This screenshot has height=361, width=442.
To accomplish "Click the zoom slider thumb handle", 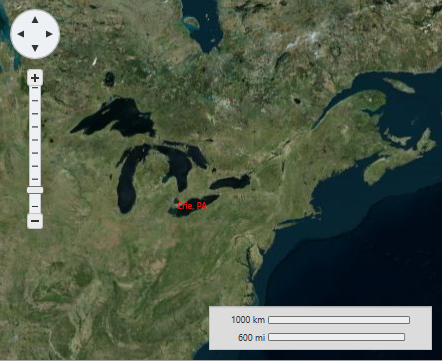I will tap(35, 190).
